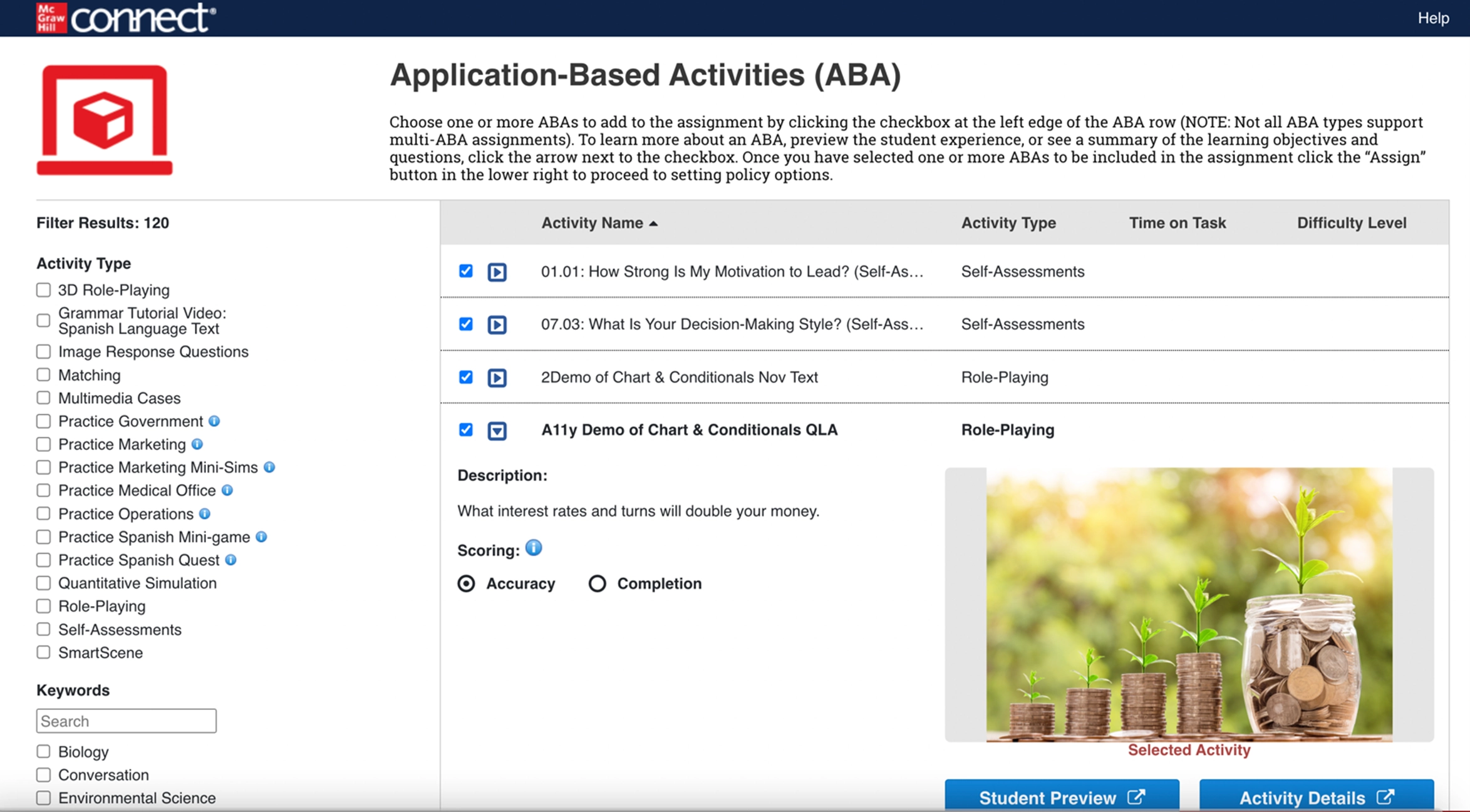This screenshot has width=1470, height=812.
Task: Click the Keywords Search input field
Action: pyautogui.click(x=127, y=721)
